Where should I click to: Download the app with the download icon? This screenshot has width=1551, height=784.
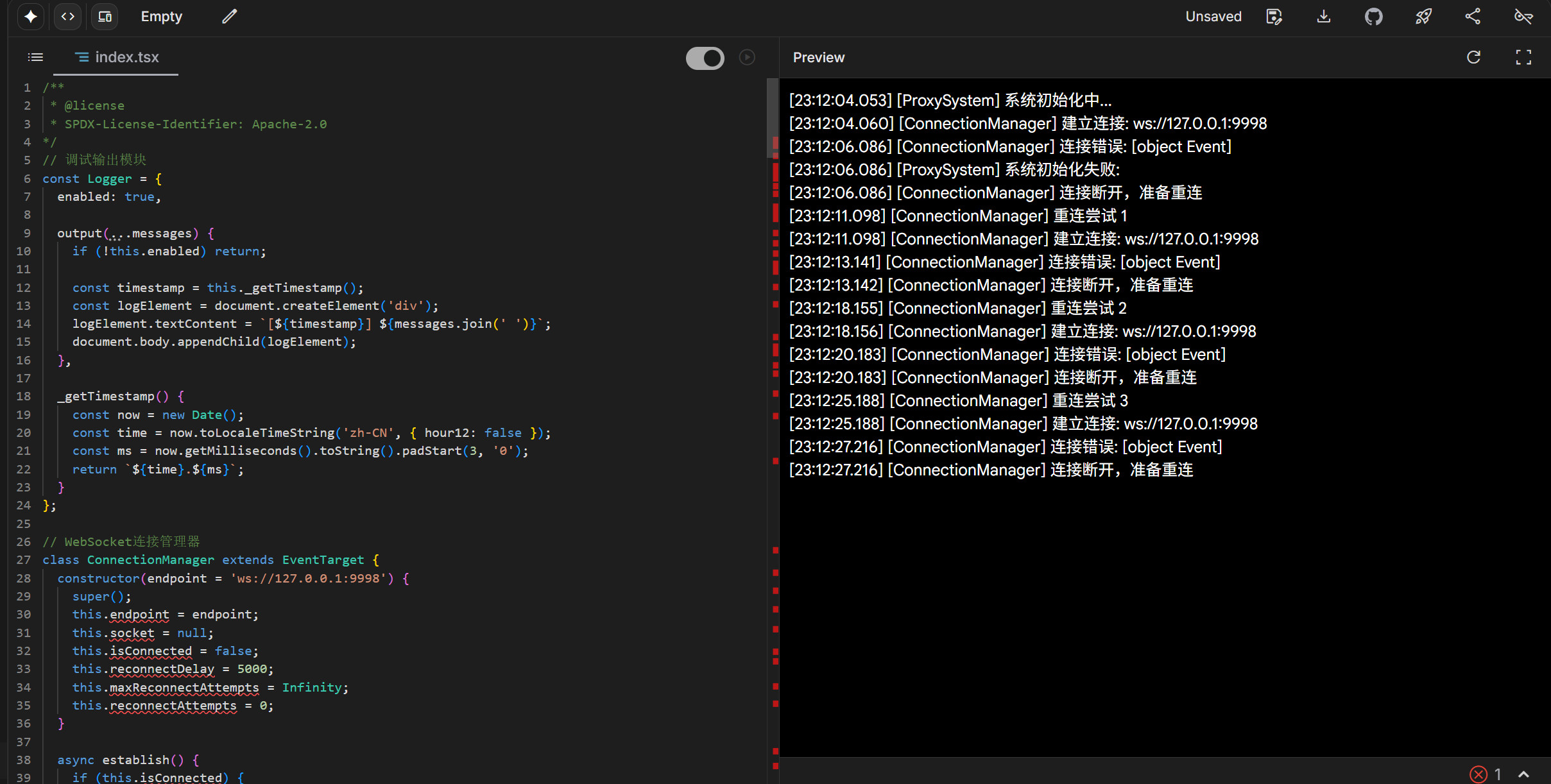[x=1324, y=17]
